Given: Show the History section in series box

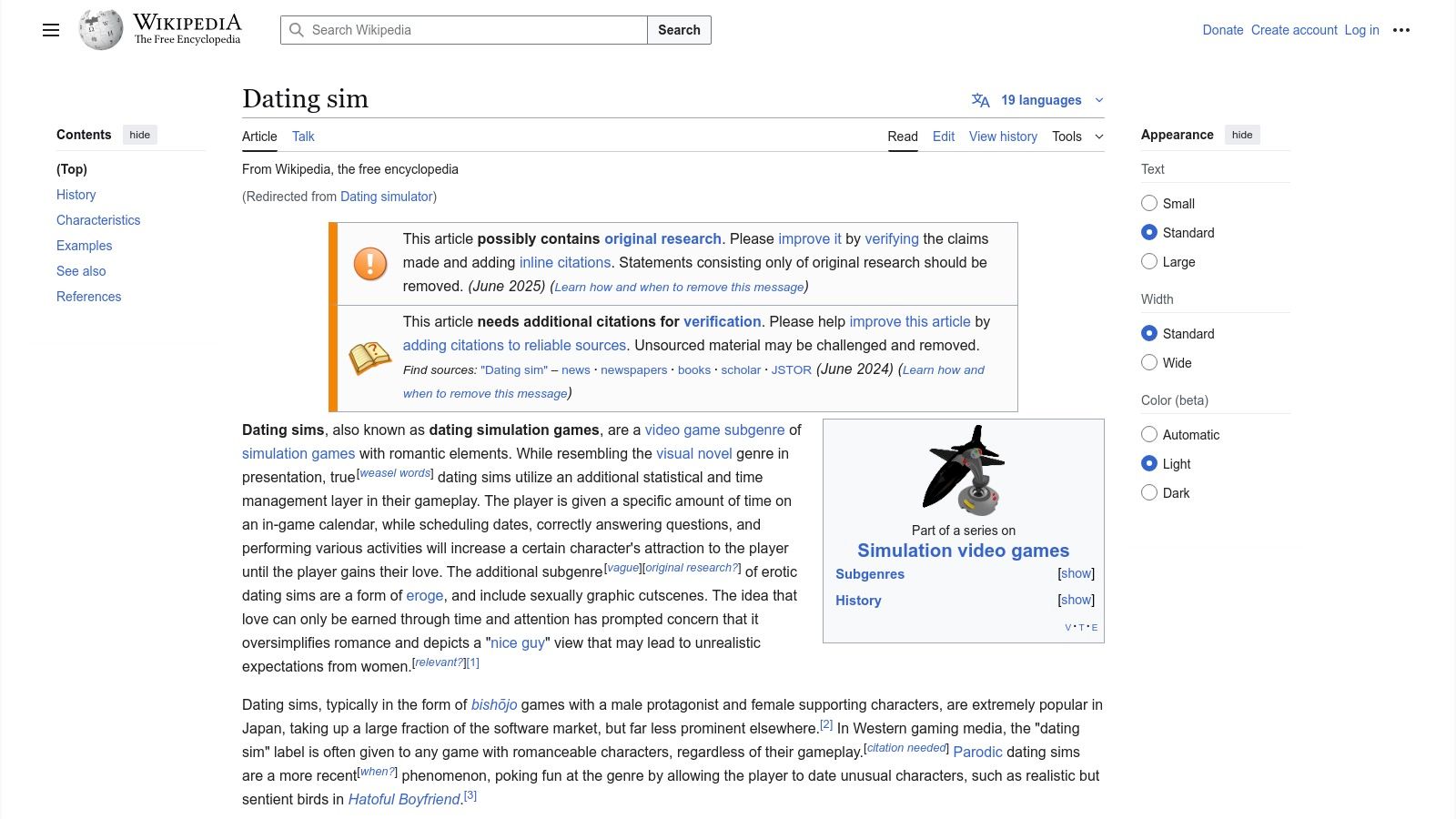Looking at the screenshot, I should click(1076, 600).
